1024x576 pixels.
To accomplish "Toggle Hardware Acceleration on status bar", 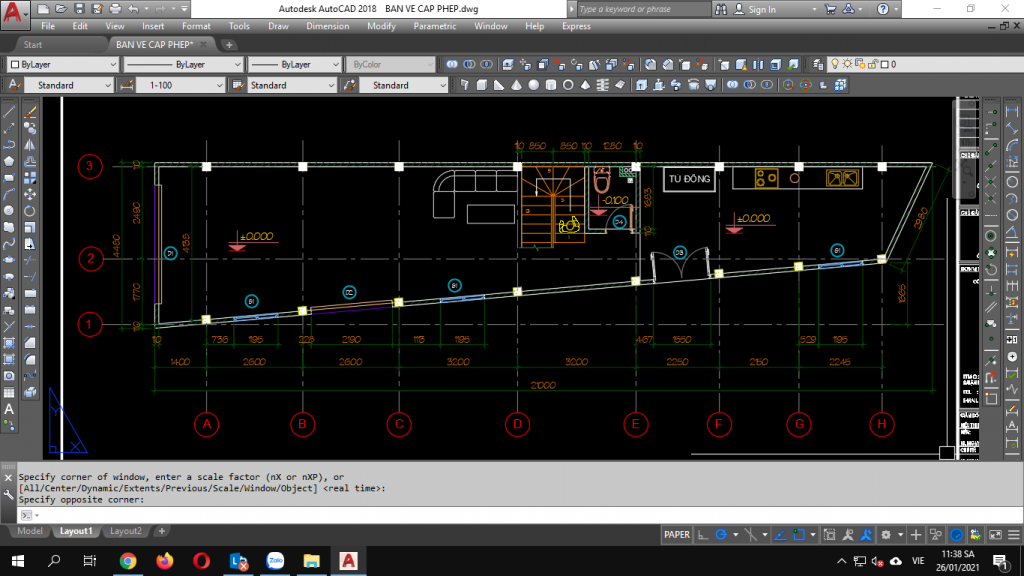I will [956, 535].
